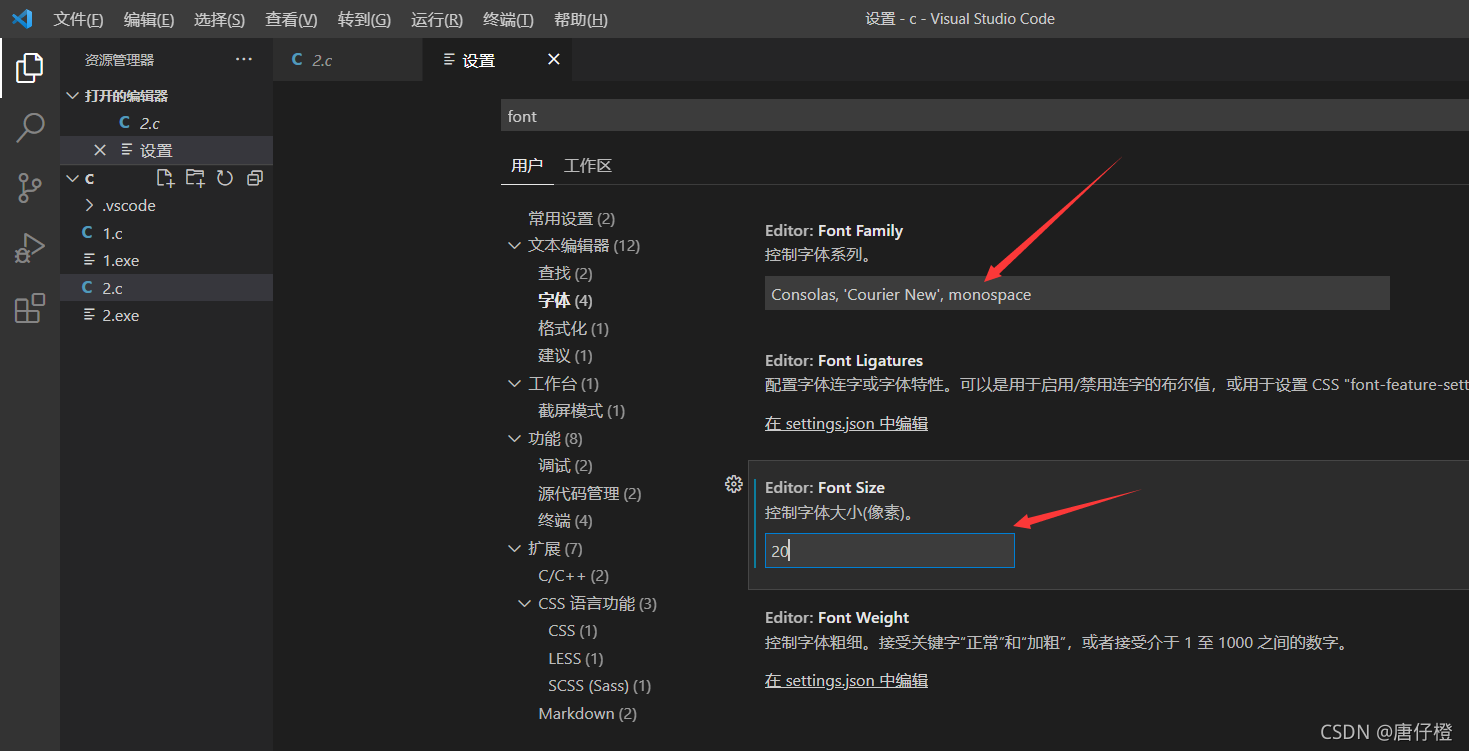Open the 帮助(H) menu

580,20
